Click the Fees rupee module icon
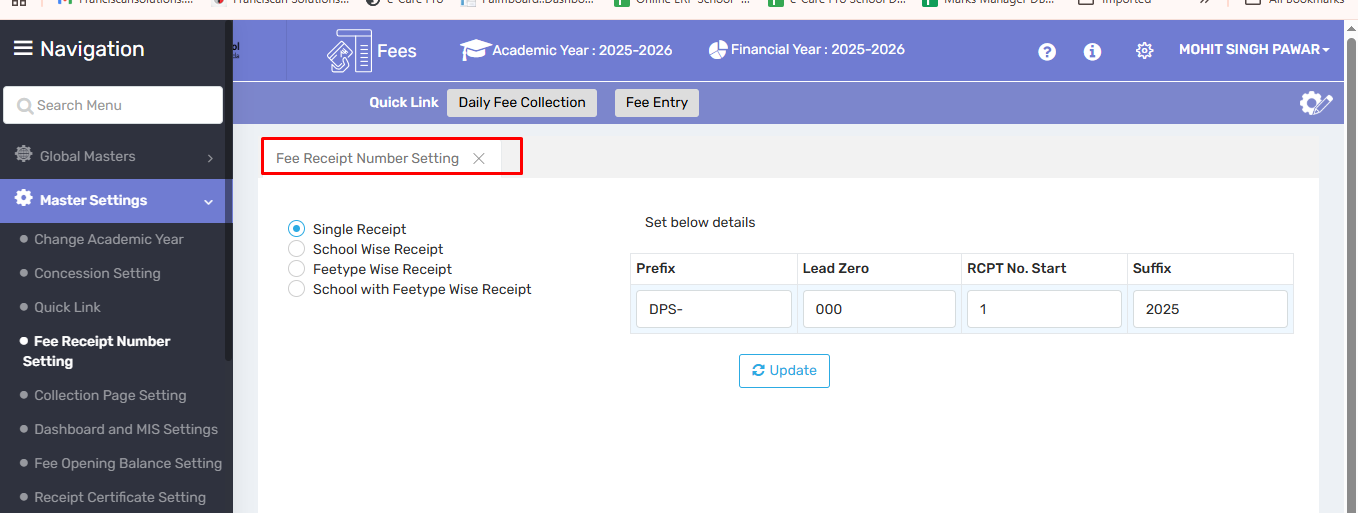Screen dimensions: 1358x513 [x=349, y=50]
